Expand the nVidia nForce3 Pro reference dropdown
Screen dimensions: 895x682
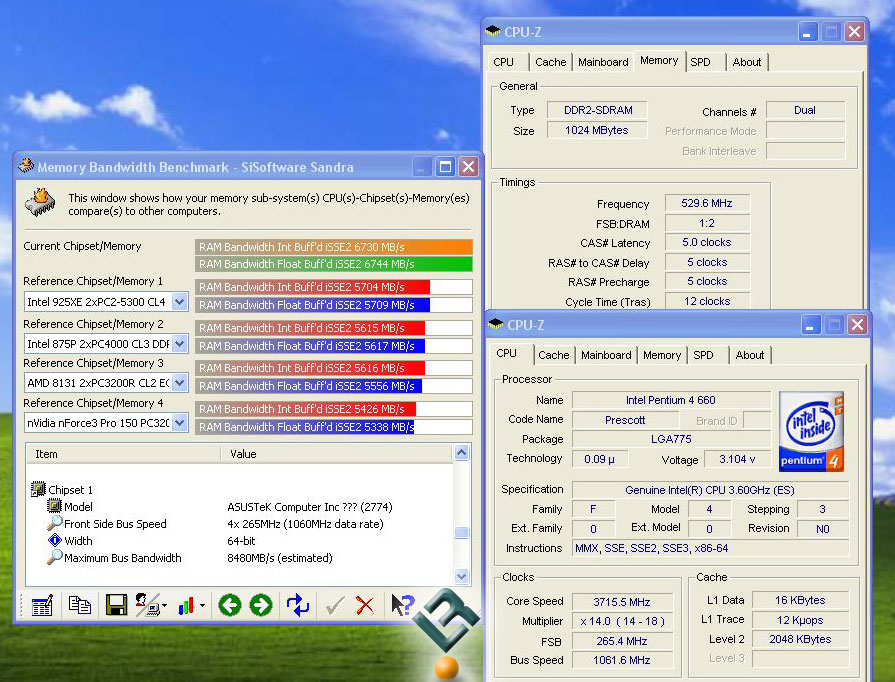click(179, 423)
